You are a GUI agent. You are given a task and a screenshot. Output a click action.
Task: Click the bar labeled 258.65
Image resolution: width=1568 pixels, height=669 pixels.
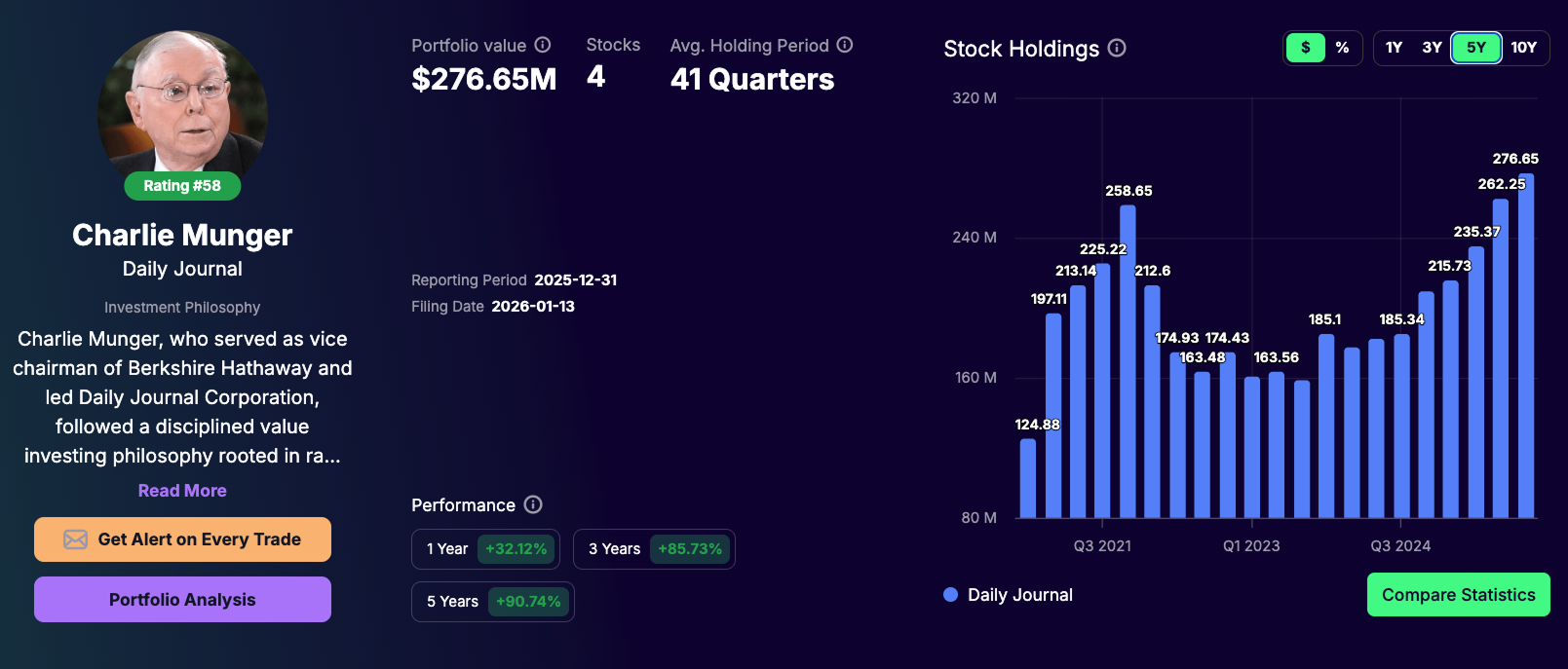(1128, 361)
